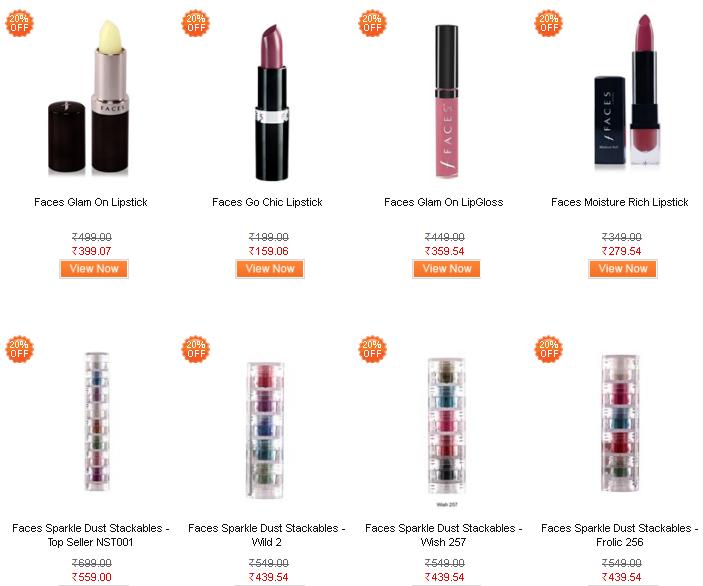This screenshot has width=703, height=586.
Task: Click the 20% OFF badge on Top Seller NST001
Action: click(19, 349)
